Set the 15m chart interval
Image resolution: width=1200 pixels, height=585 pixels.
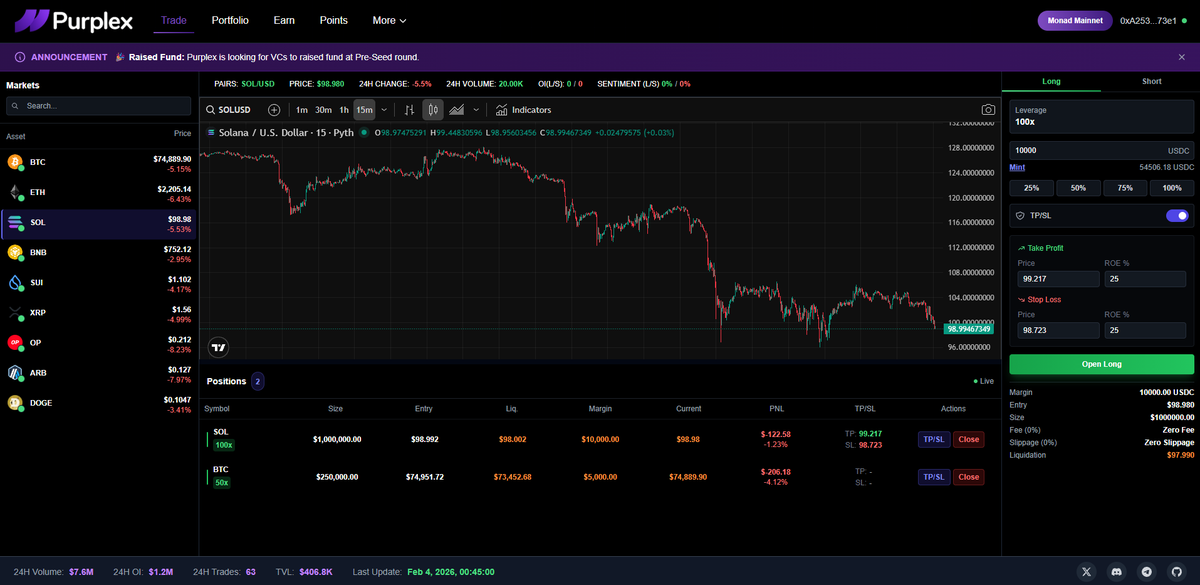pyautogui.click(x=364, y=110)
